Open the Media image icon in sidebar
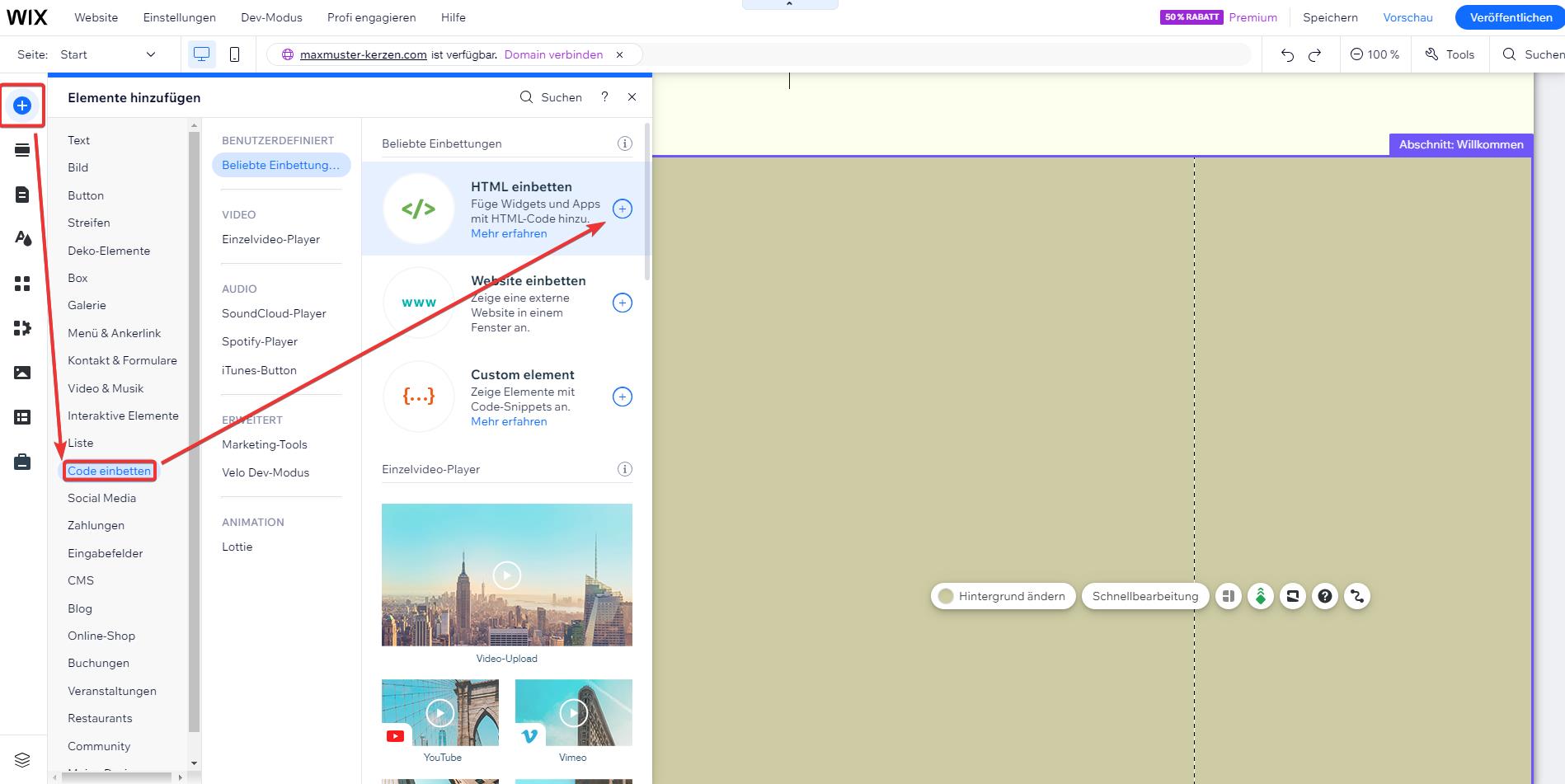Viewport: 1565px width, 784px height. click(x=22, y=373)
